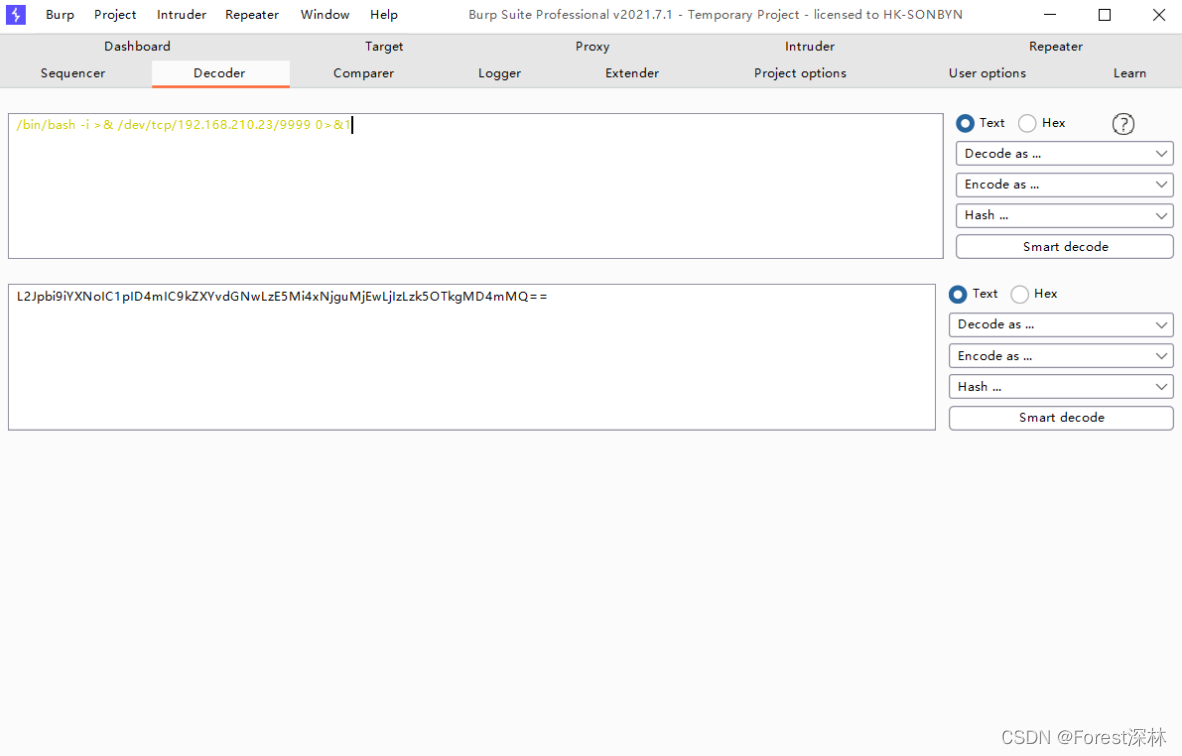Viewport: 1182px width, 756px height.
Task: Switch to the Logger tab
Action: click(x=499, y=73)
